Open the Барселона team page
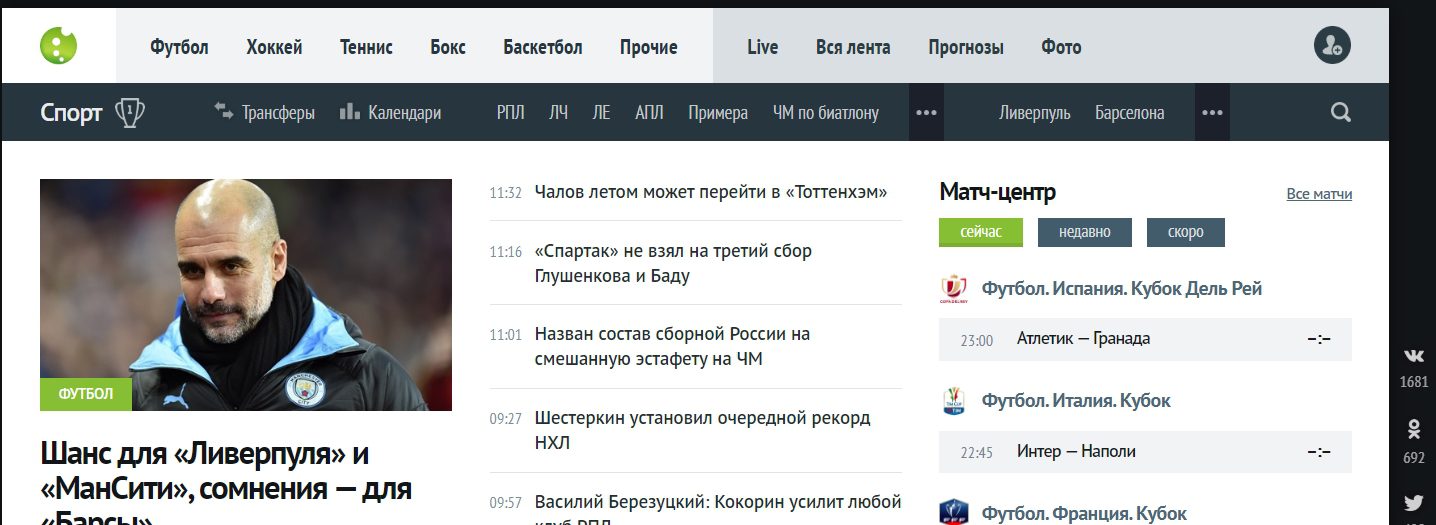 [x=1129, y=113]
